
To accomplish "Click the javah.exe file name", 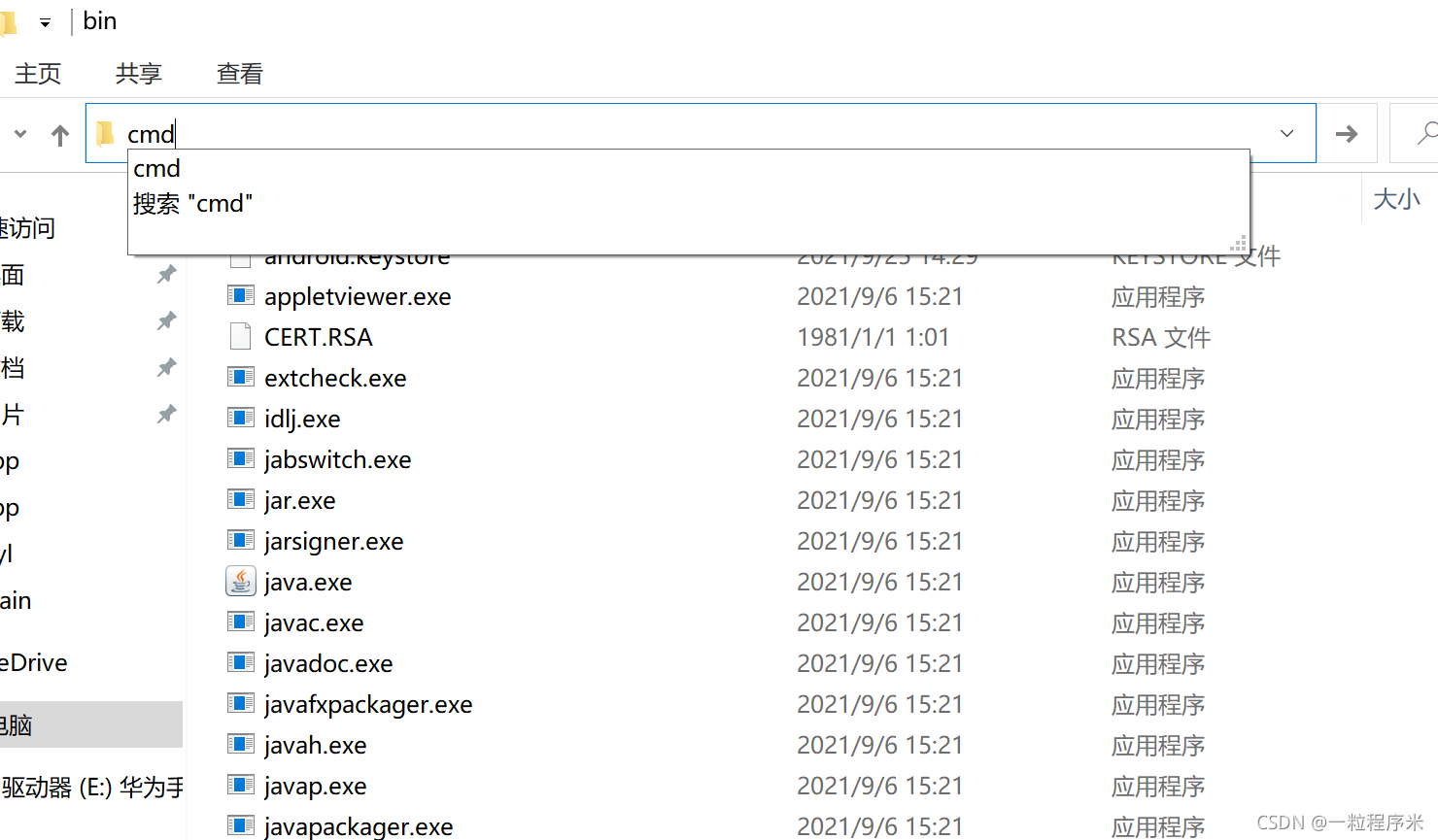I will click(316, 746).
